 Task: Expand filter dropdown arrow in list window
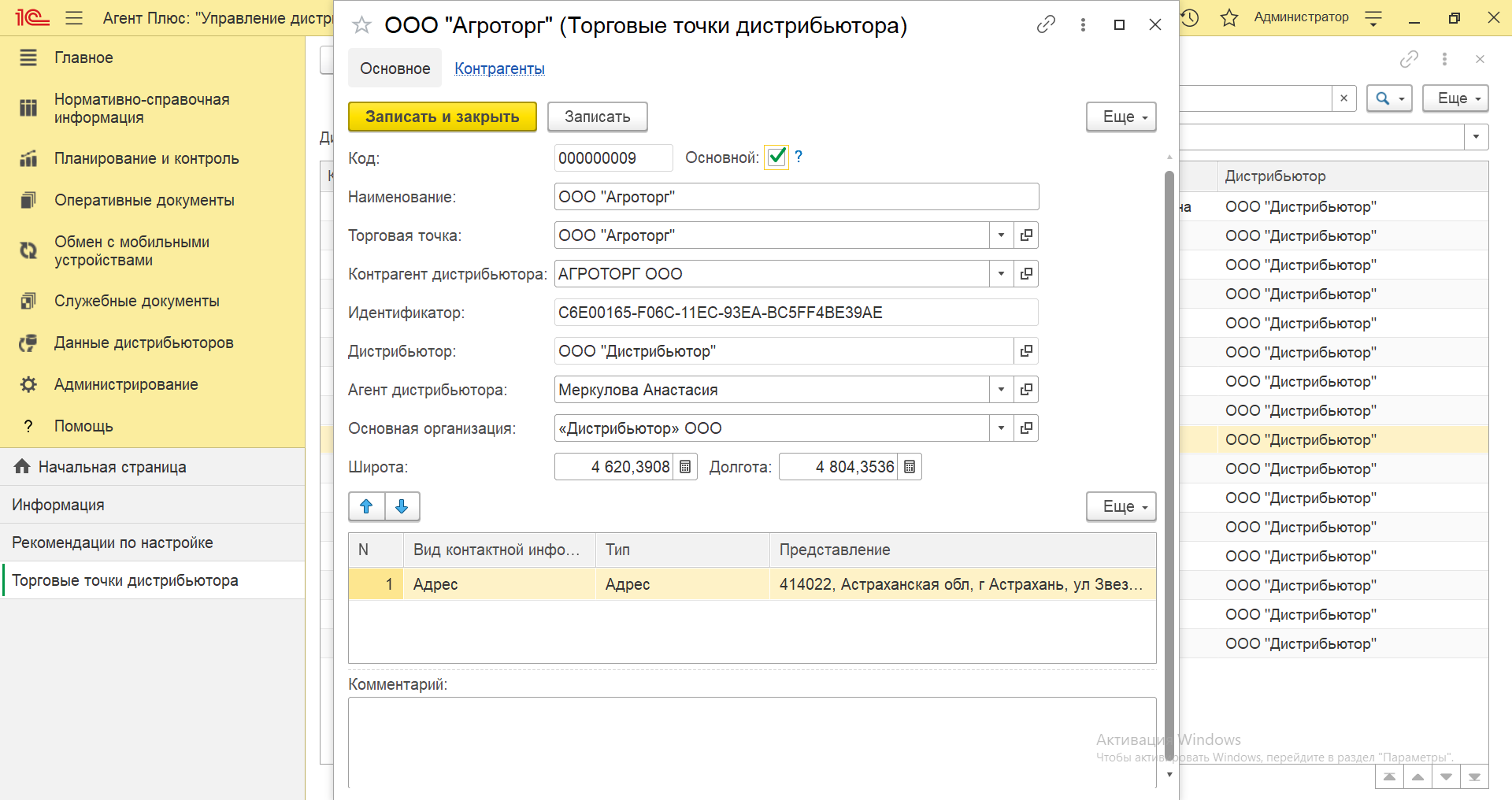(x=1476, y=137)
